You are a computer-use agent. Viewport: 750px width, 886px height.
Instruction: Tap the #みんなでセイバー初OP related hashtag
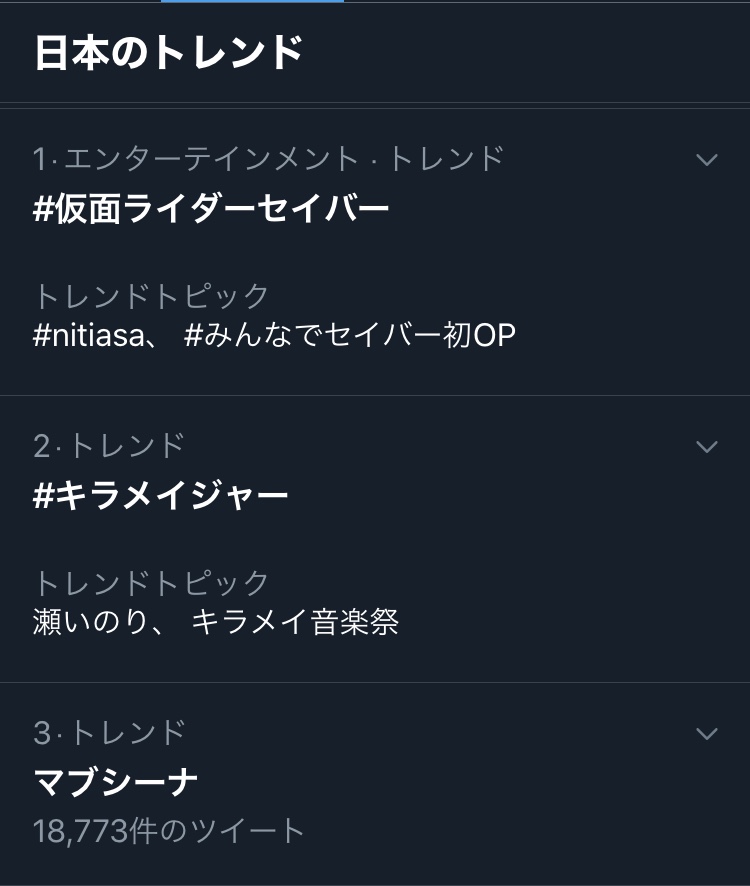click(350, 335)
